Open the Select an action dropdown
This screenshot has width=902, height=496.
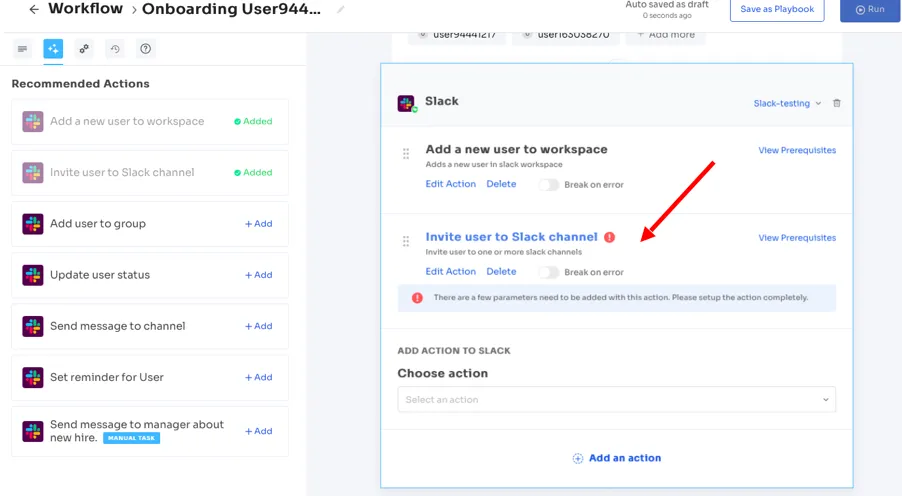[617, 399]
